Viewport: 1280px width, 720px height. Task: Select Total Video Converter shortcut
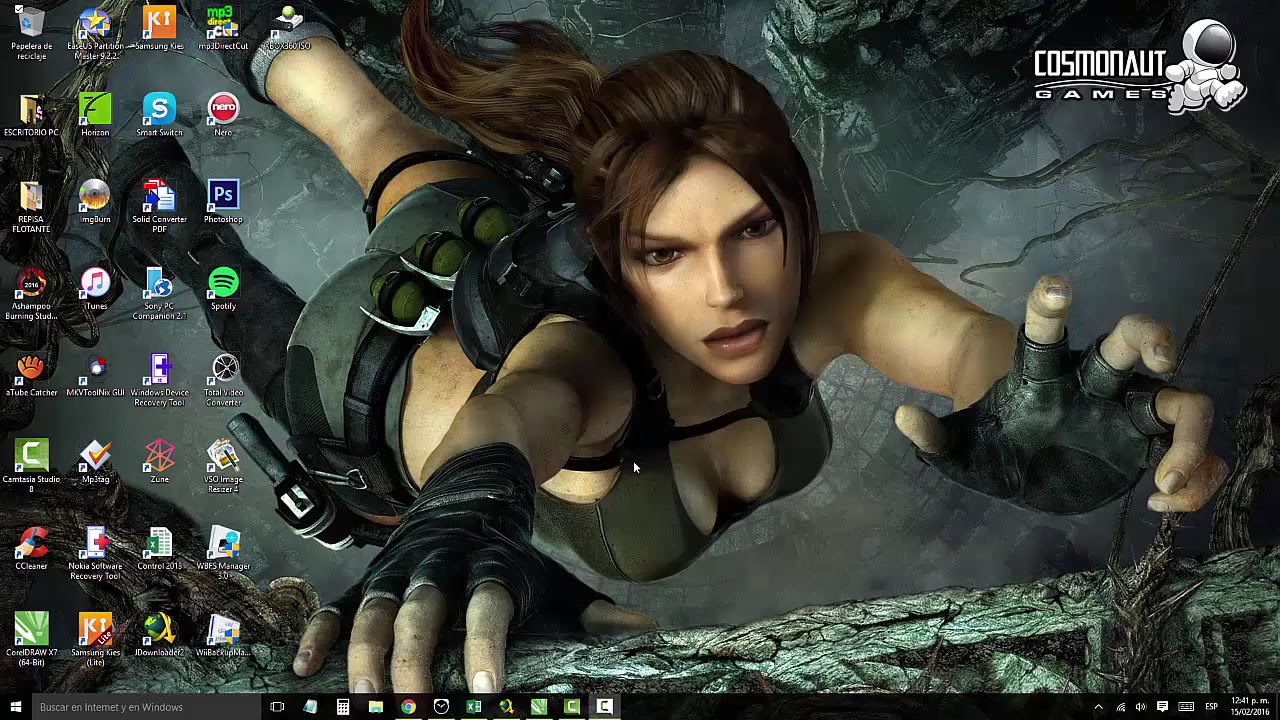point(223,380)
